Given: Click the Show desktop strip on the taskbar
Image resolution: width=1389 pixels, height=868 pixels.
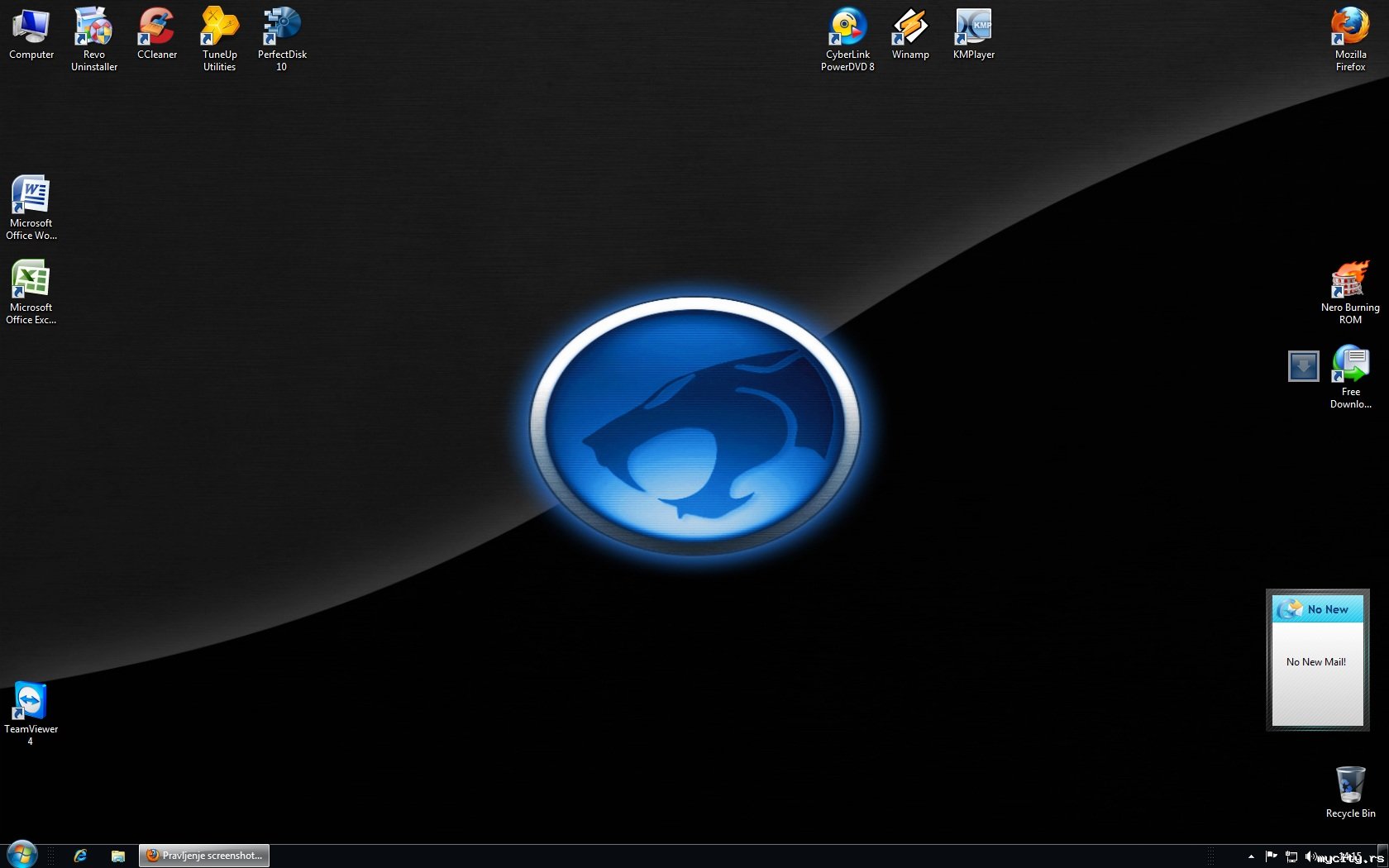Looking at the screenshot, I should (x=1383, y=856).
